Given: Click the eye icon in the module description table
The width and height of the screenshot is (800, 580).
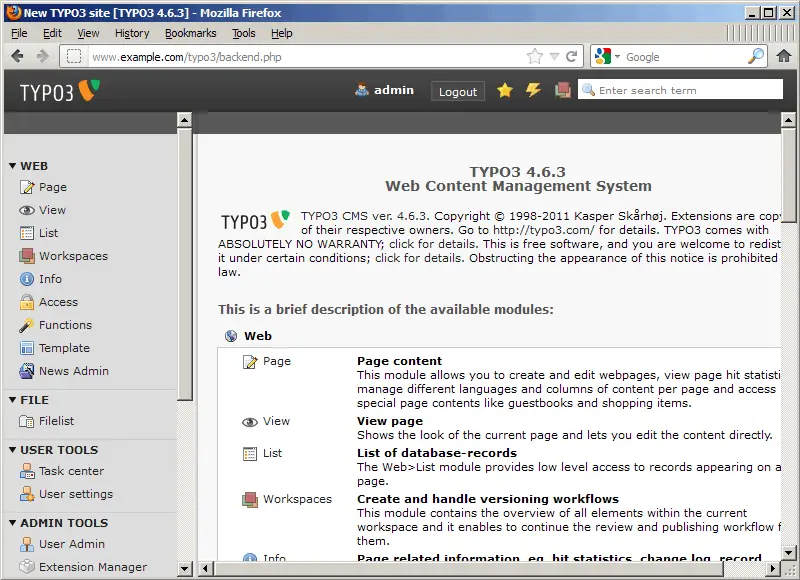Looking at the screenshot, I should pos(250,422).
